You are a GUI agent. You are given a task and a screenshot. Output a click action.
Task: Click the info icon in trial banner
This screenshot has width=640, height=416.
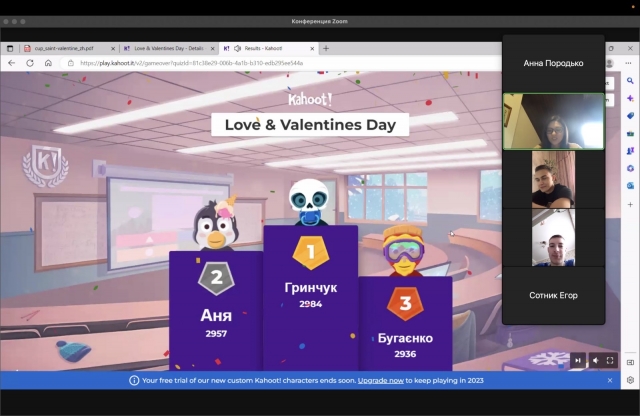pyautogui.click(x=134, y=380)
